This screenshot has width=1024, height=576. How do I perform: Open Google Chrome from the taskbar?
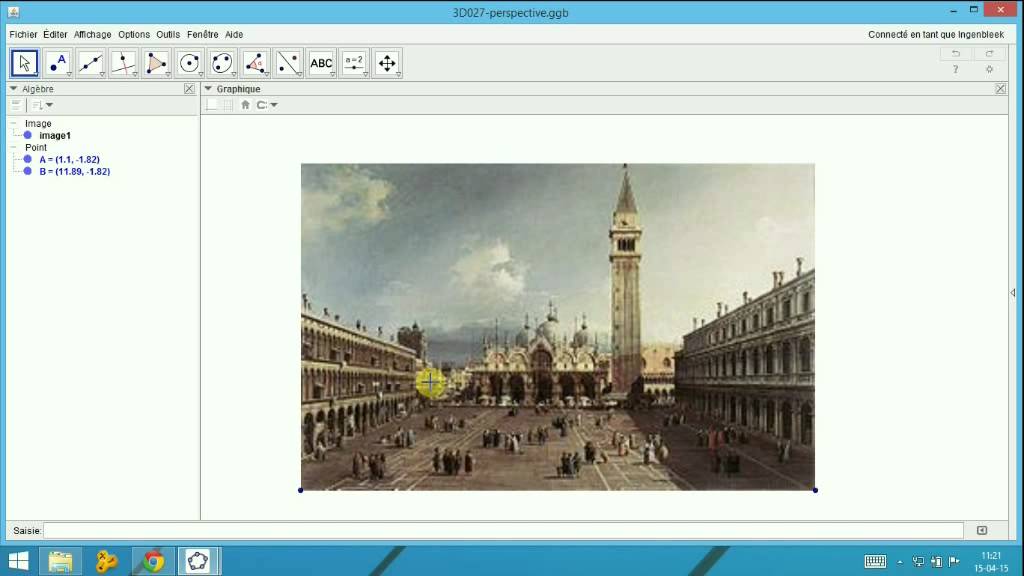[x=153, y=561]
